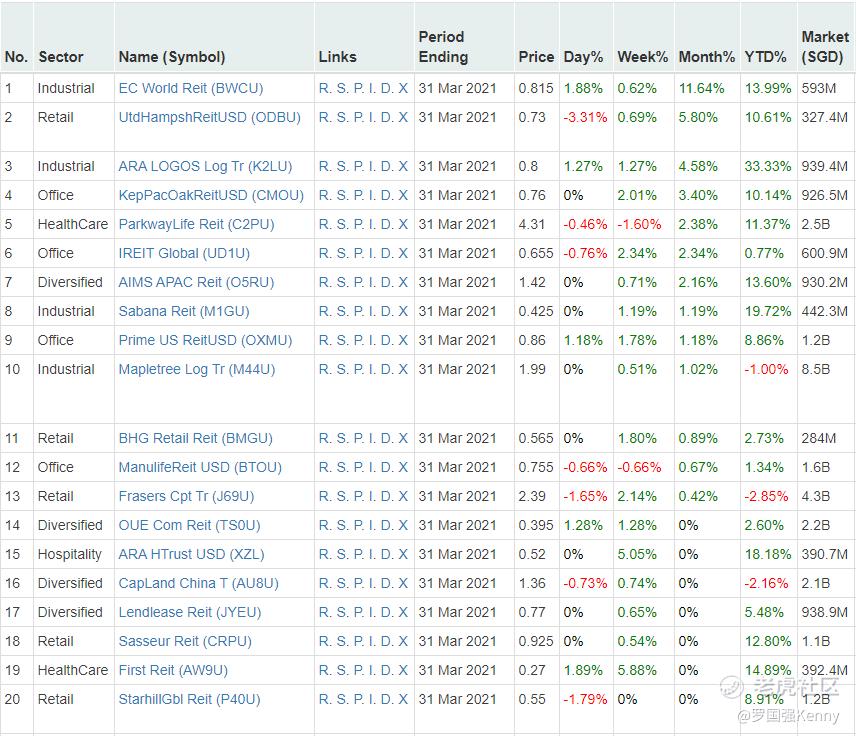The image size is (856, 736).
Task: Select the -2.85% YTD value for Frasers Cpt Tr
Action: [766, 496]
